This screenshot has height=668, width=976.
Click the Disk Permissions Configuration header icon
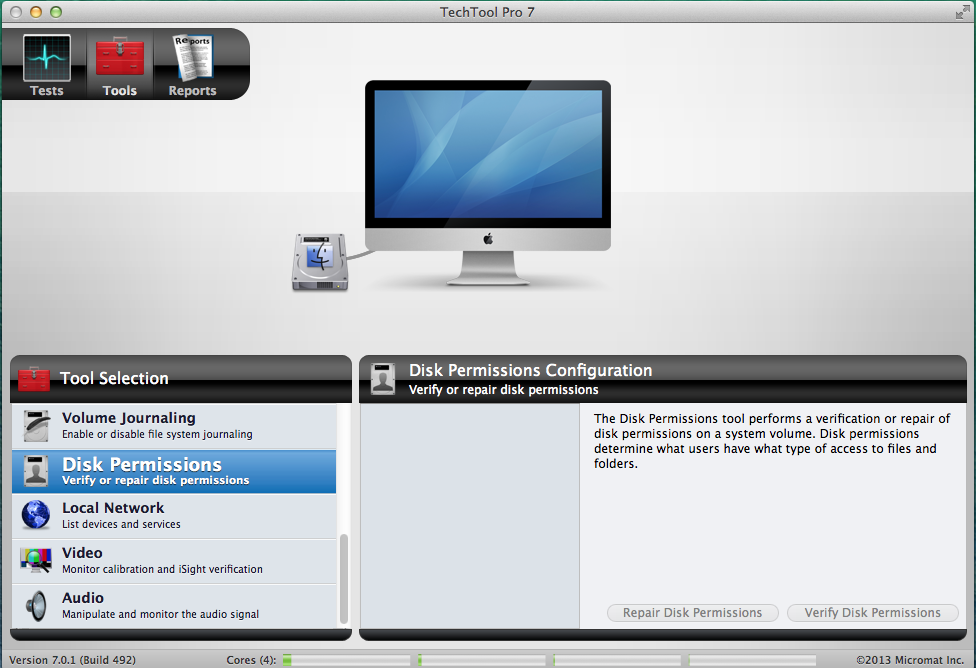click(383, 379)
